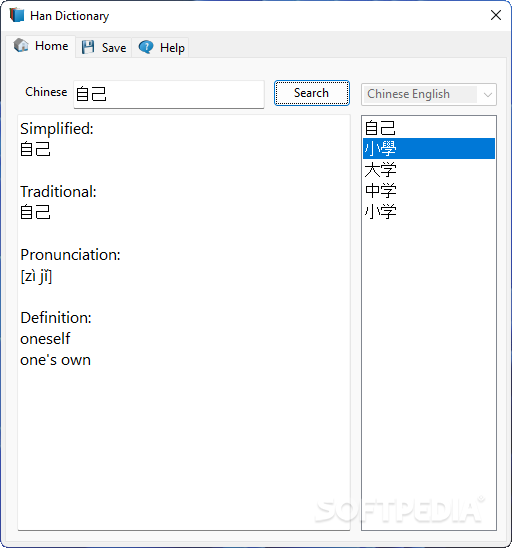Click the Han Dictionary book icon
The image size is (512, 548).
(x=17, y=15)
